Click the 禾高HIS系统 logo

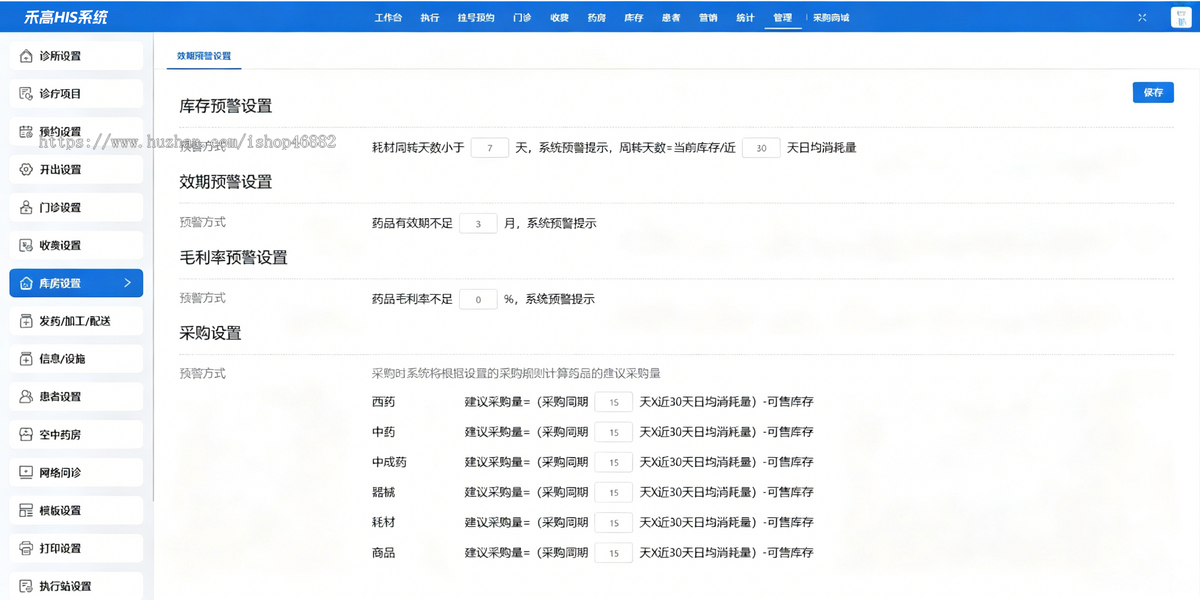point(67,18)
